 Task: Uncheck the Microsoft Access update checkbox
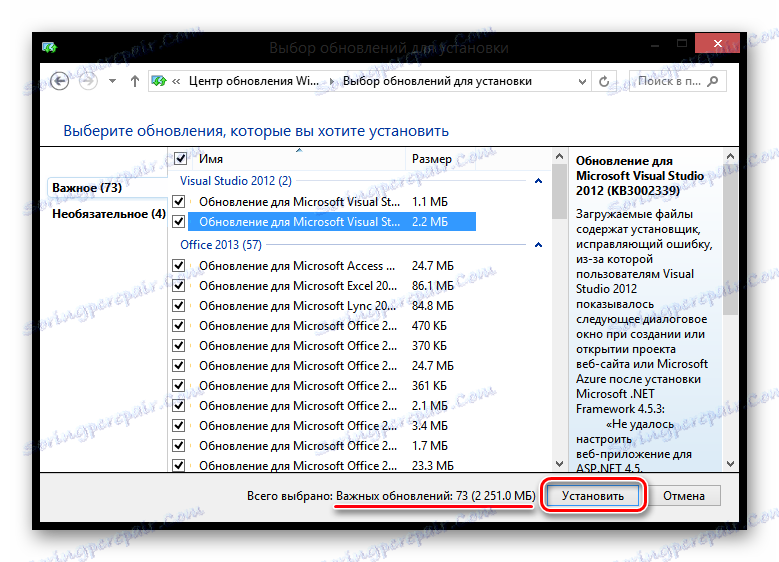pyautogui.click(x=178, y=265)
